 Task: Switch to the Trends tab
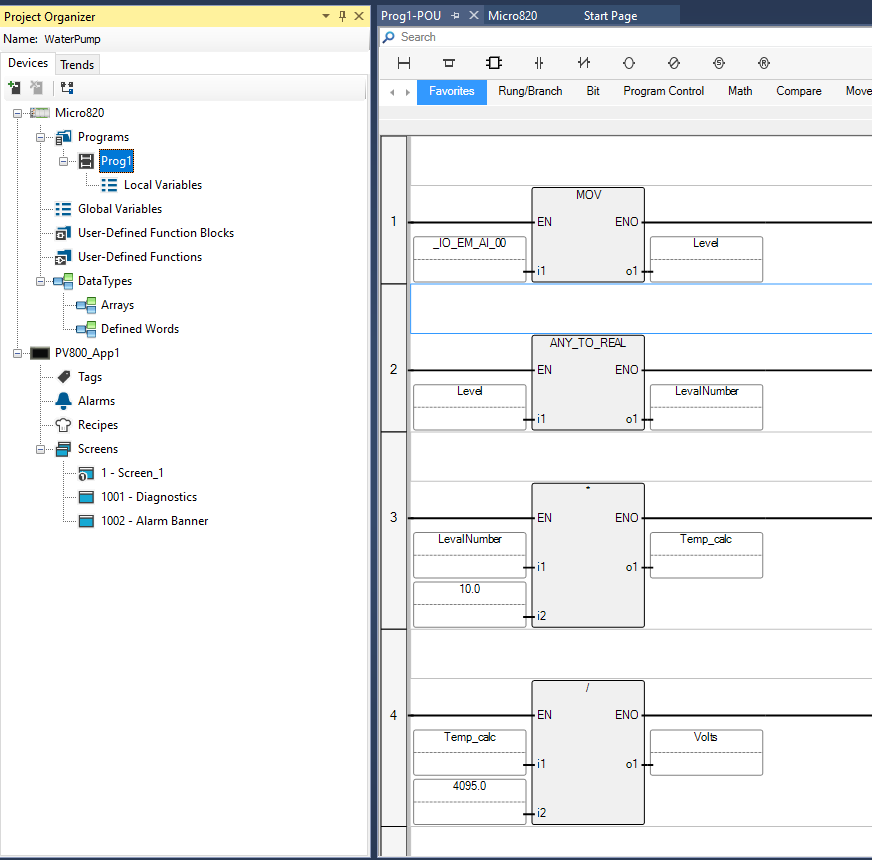pos(77,65)
